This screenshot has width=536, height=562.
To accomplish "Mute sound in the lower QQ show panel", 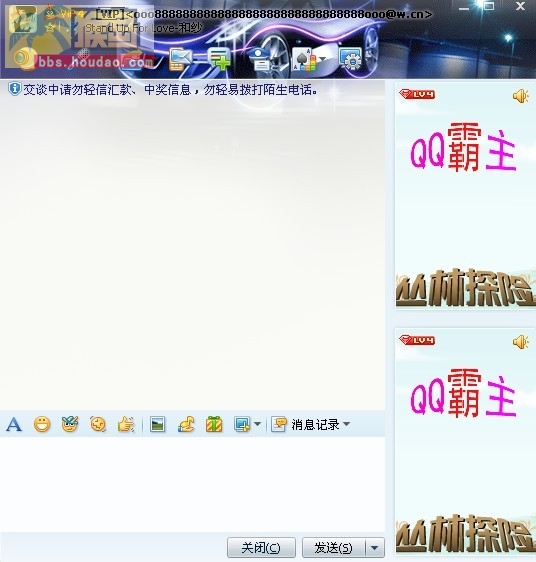I will [521, 342].
